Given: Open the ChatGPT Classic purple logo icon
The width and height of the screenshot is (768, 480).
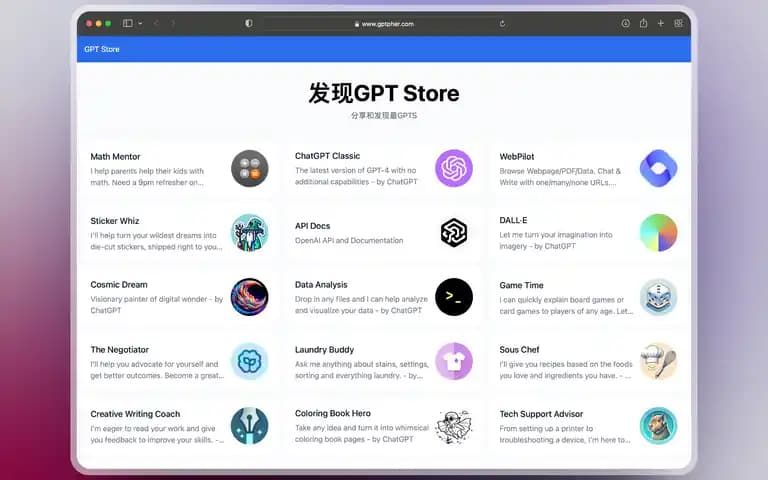Looking at the screenshot, I should 454,168.
